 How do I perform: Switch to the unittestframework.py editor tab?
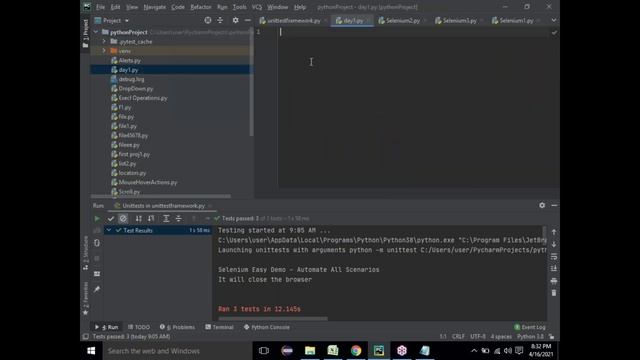[x=293, y=20]
